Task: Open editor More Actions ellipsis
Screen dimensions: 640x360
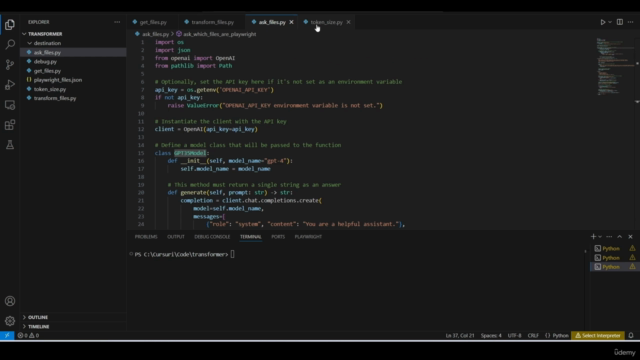Action: 631,22
